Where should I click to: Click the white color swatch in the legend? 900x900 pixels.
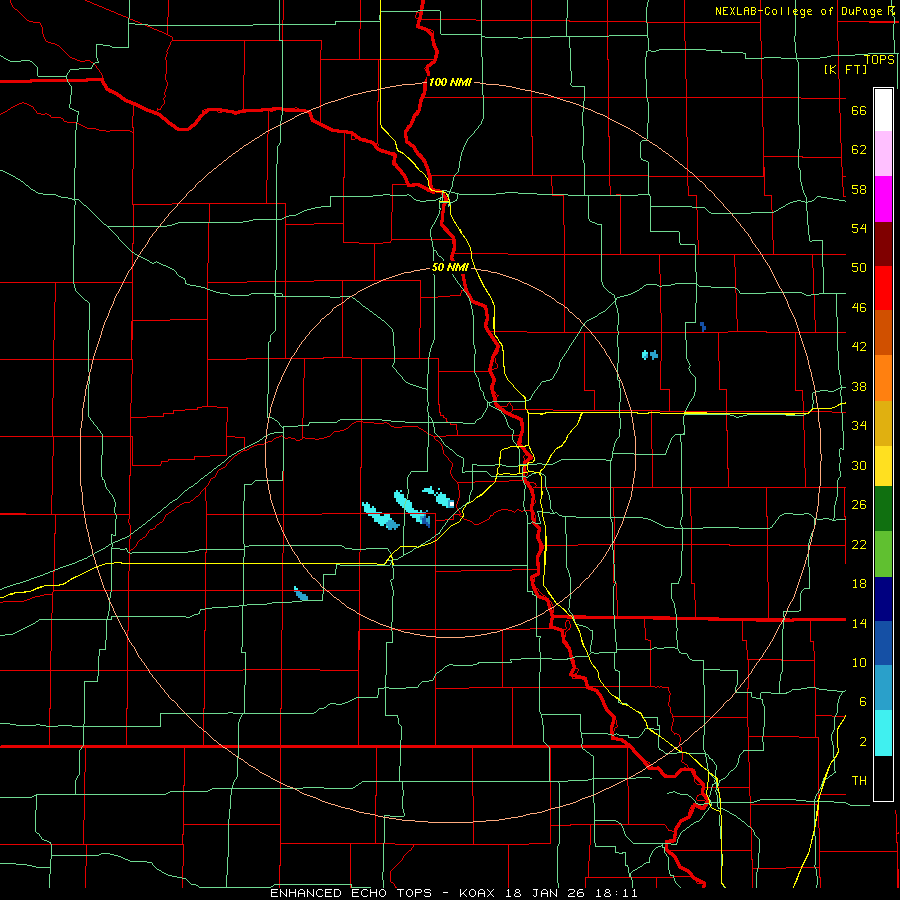[883, 110]
